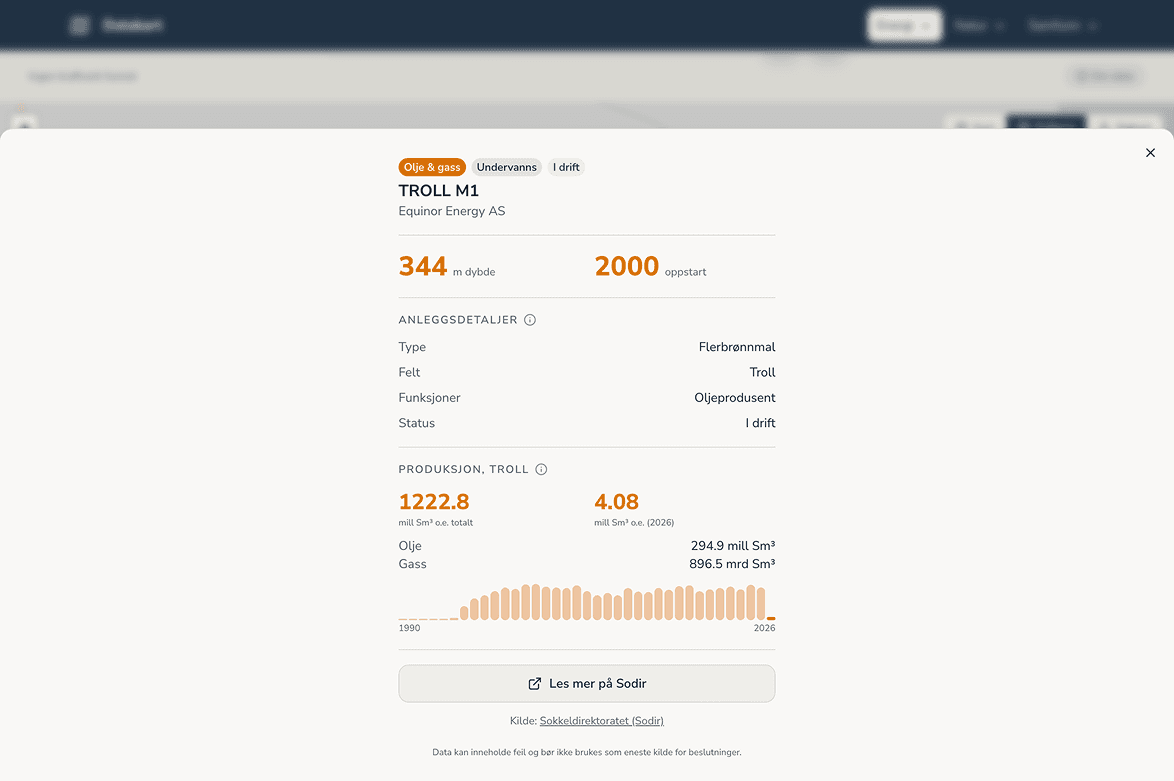This screenshot has width=1174, height=781.
Task: Click the Funksjoner row label
Action: (430, 398)
